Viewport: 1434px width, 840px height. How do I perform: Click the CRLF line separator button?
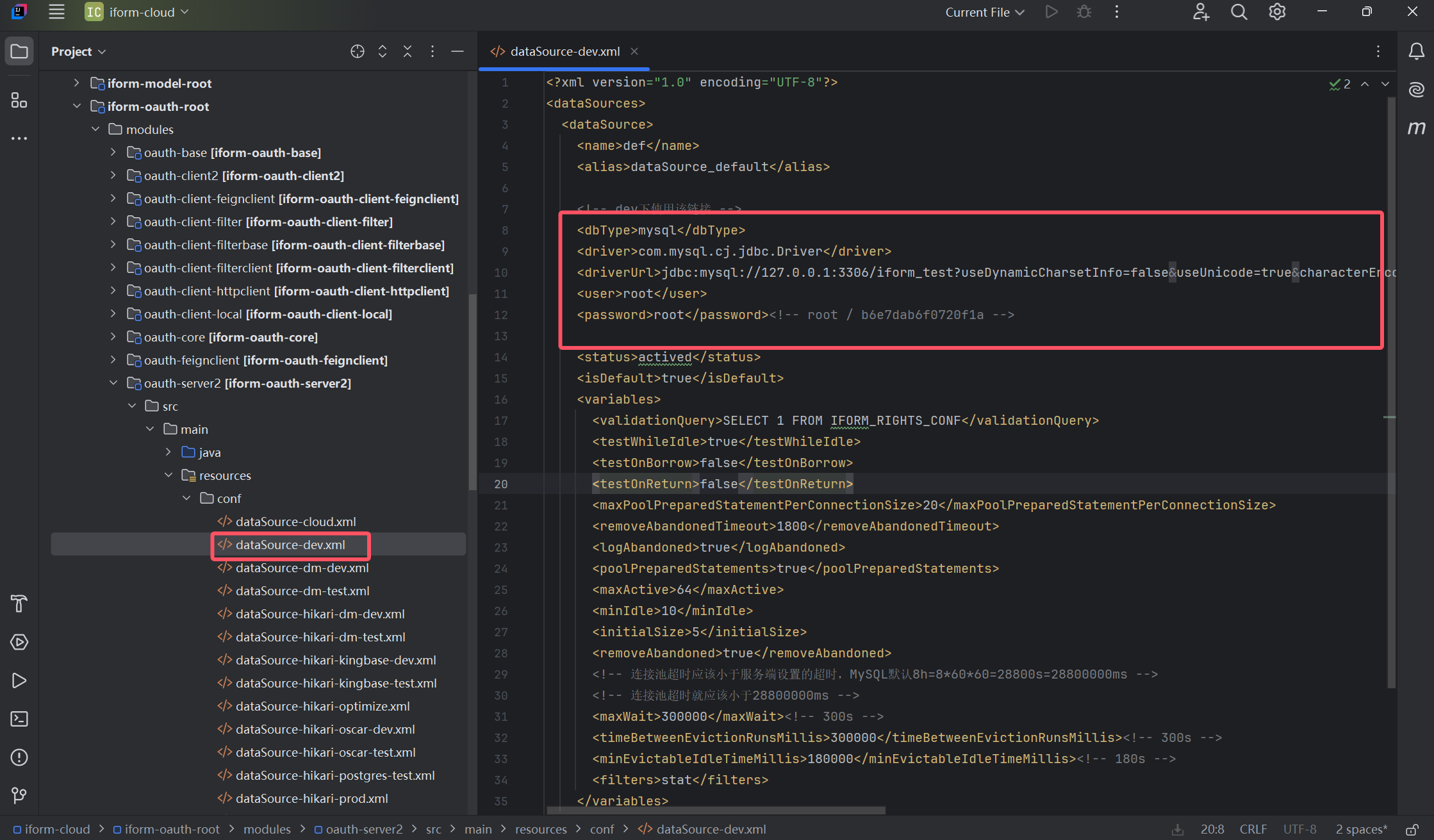click(1253, 829)
